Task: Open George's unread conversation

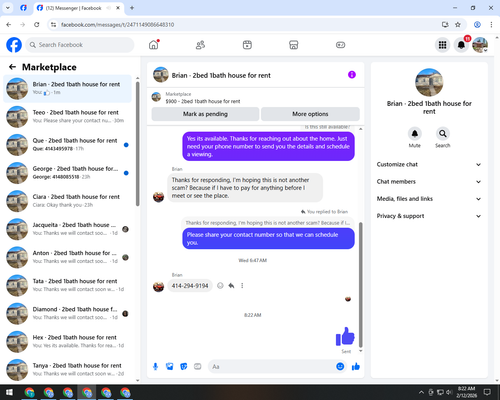Action: pos(67,173)
